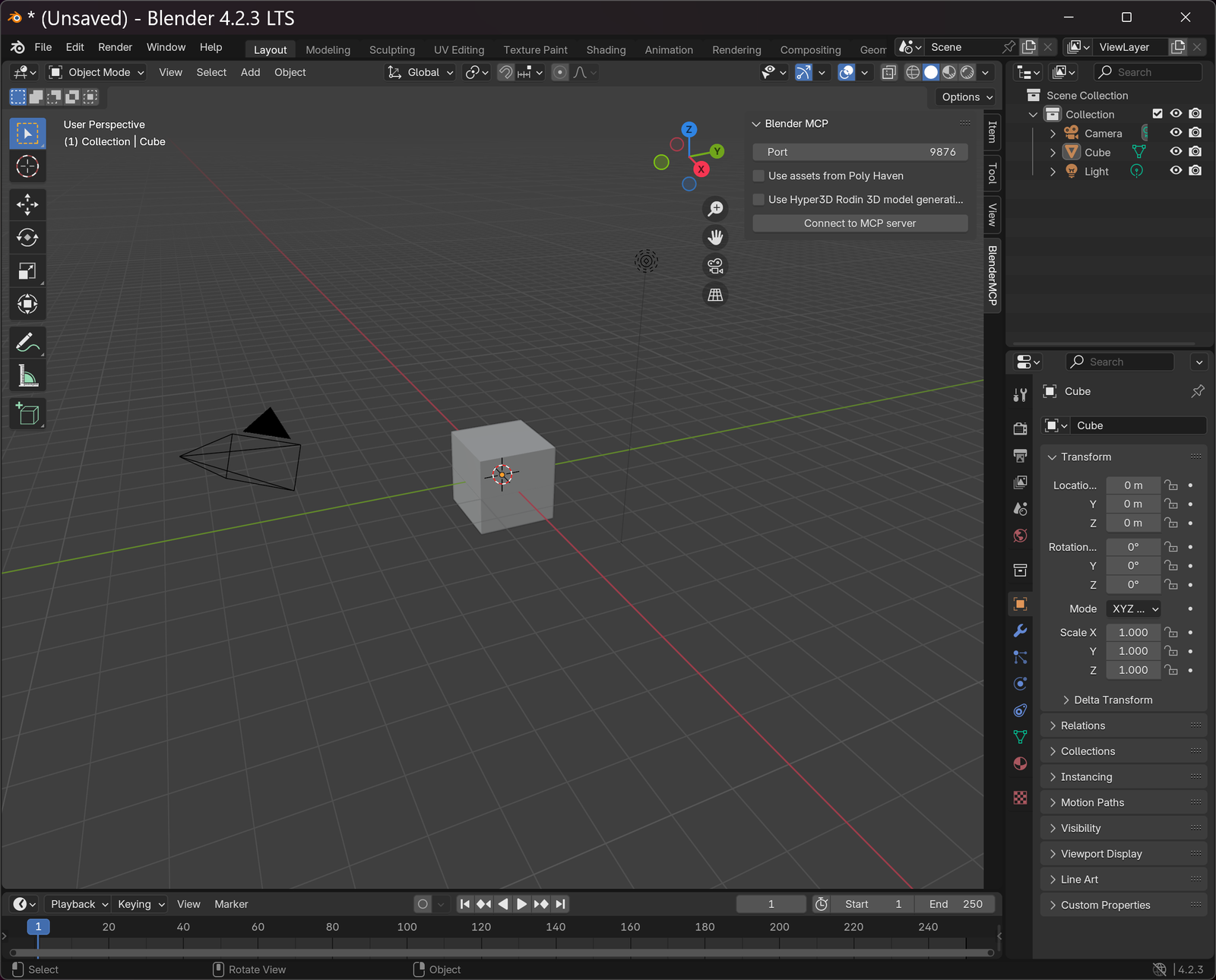Open the Render menu
1216x980 pixels.
point(115,47)
